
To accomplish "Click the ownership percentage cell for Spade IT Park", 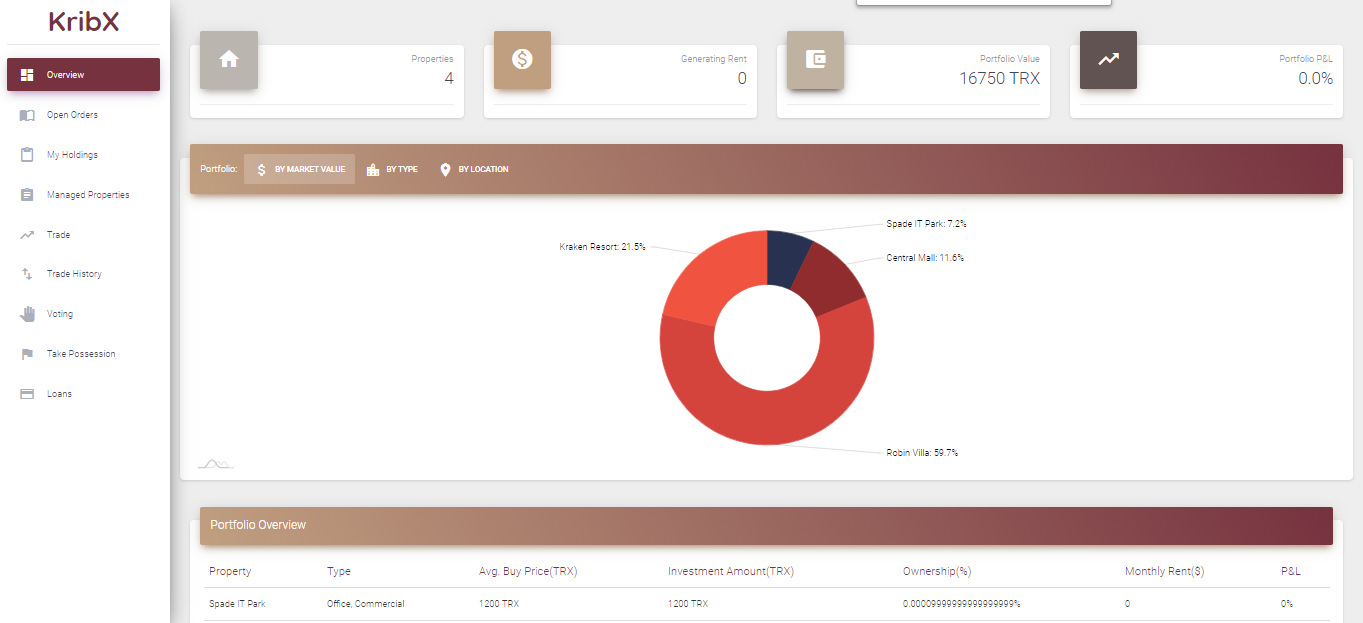I will coord(961,604).
